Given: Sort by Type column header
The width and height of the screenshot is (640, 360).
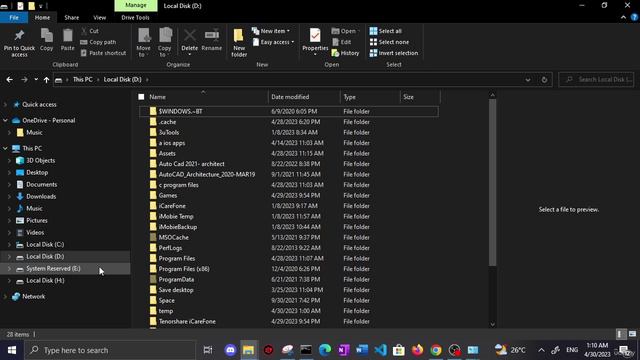Looking at the screenshot, I should point(370,97).
